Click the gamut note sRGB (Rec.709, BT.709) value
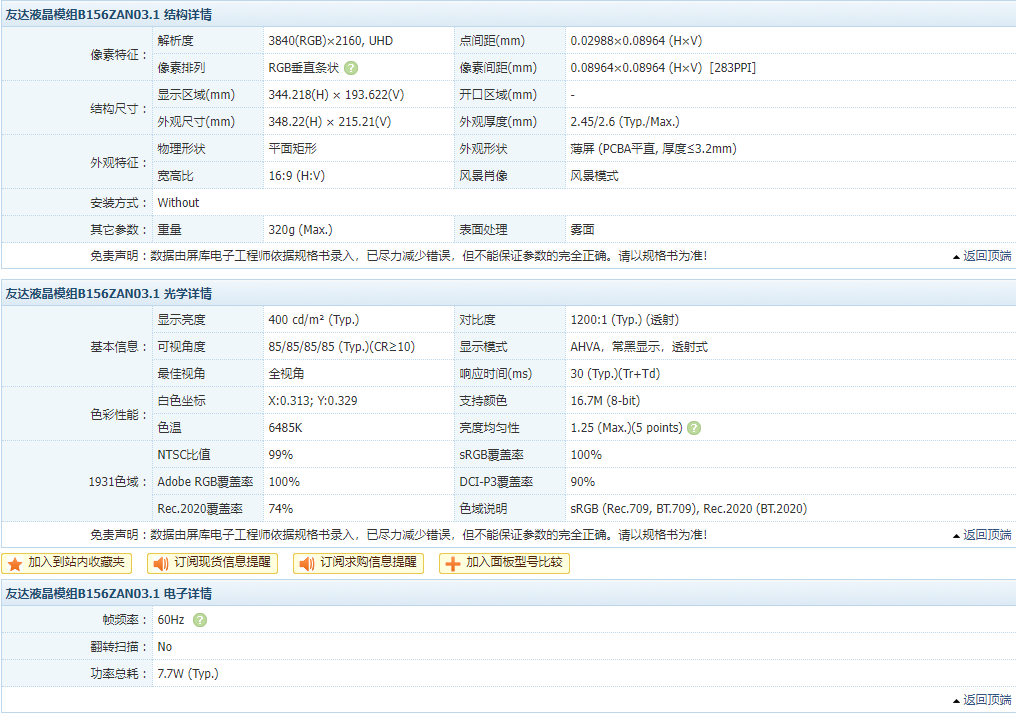Screen dimensions: 1016x713 click(689, 509)
